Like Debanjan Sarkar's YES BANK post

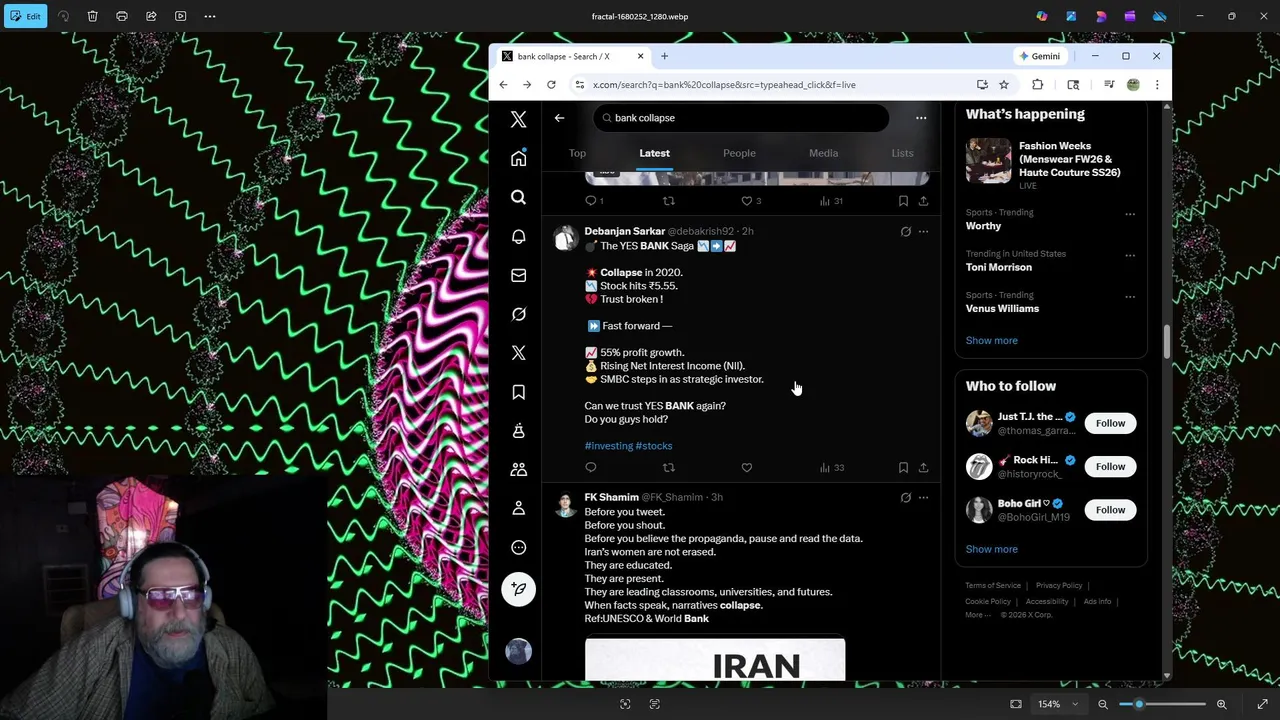click(747, 467)
